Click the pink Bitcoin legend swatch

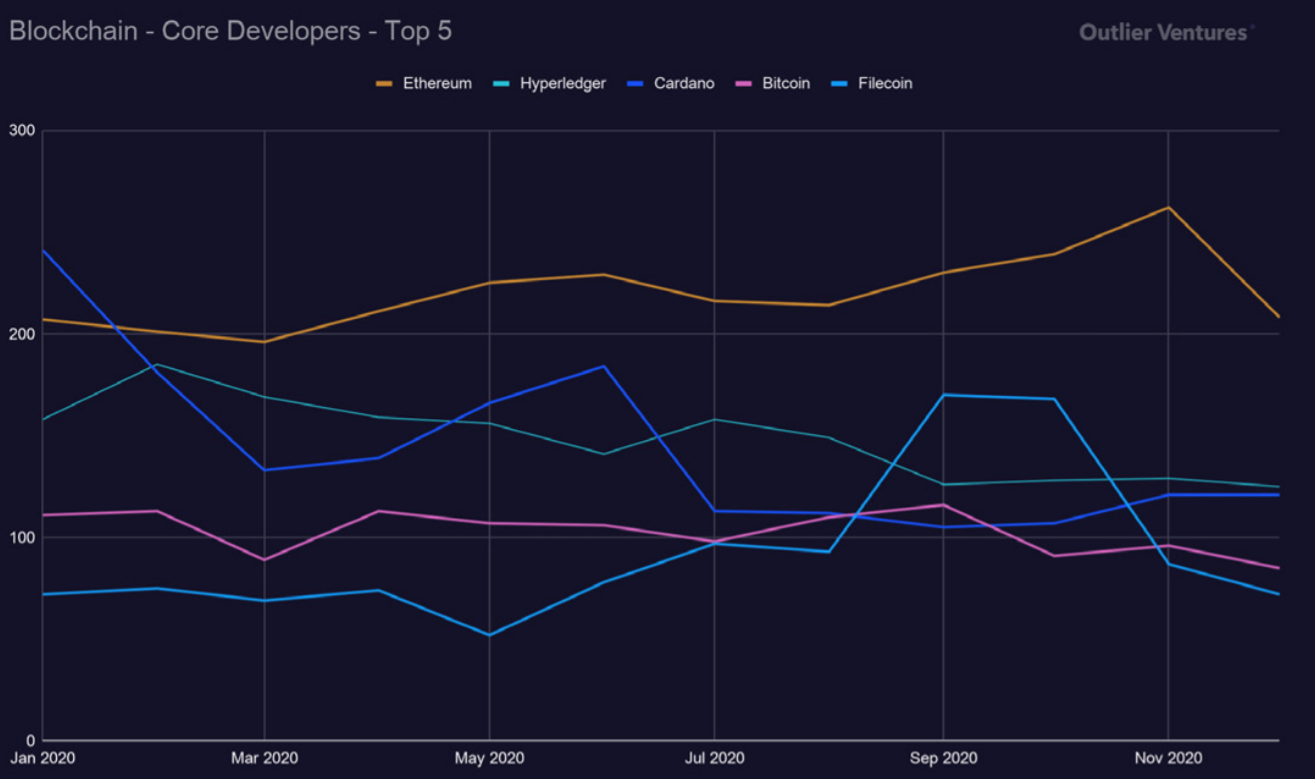(743, 84)
